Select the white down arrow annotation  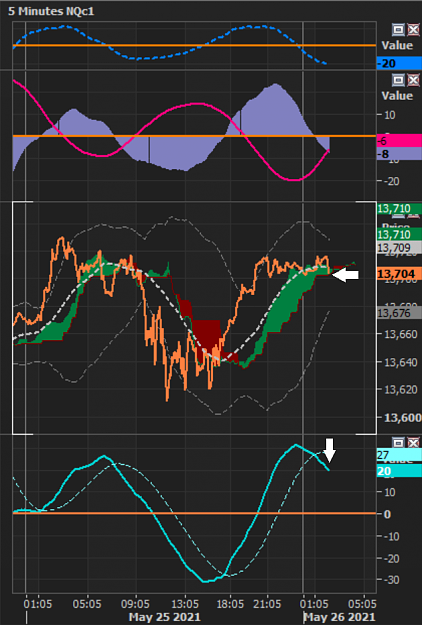pos(329,450)
